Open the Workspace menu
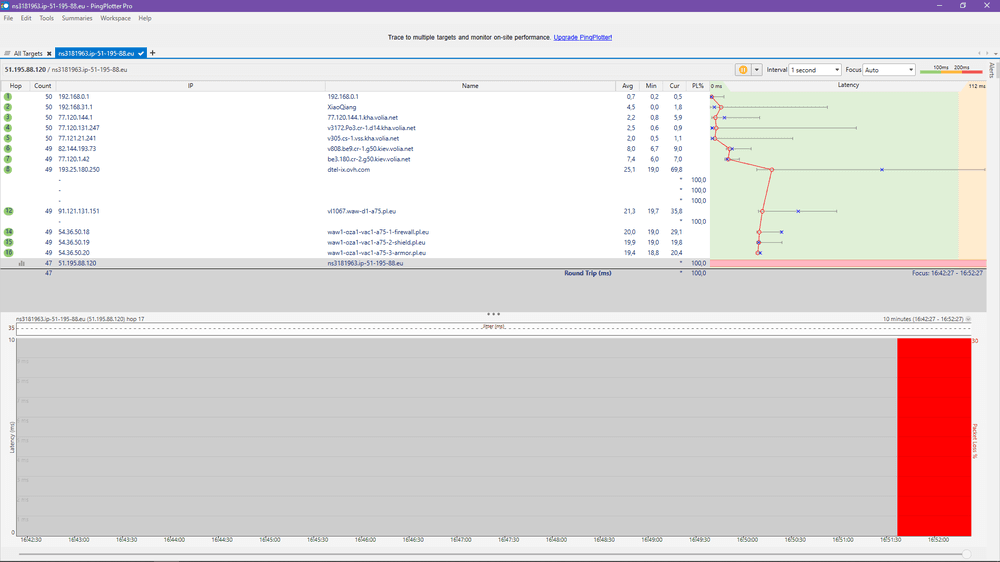The width and height of the screenshot is (1000, 562). 115,18
